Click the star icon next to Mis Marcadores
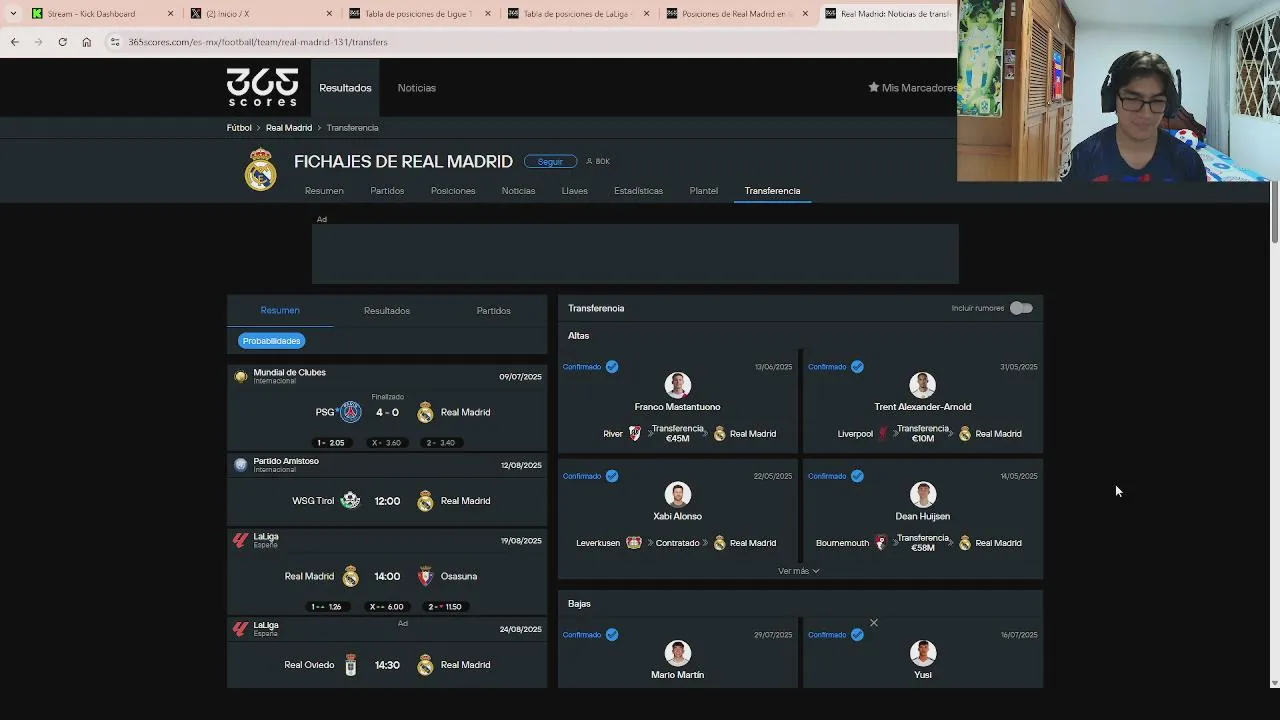Viewport: 1280px width, 720px height. coord(873,88)
